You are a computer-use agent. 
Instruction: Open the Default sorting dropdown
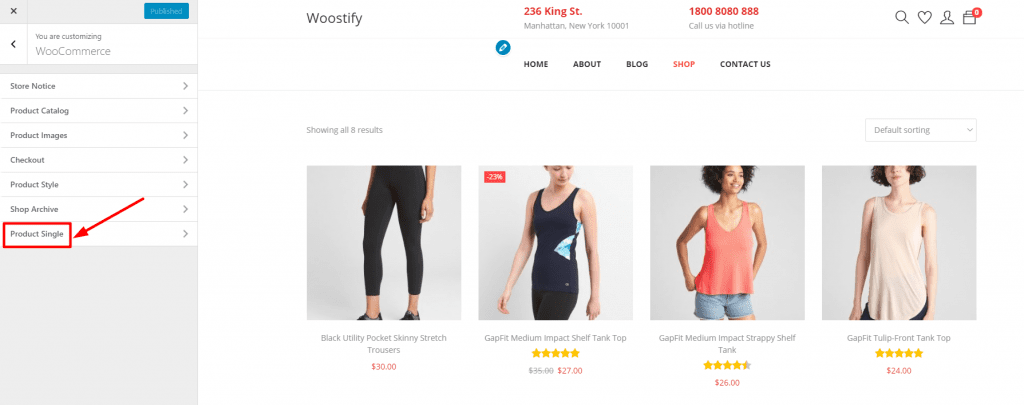coord(920,130)
